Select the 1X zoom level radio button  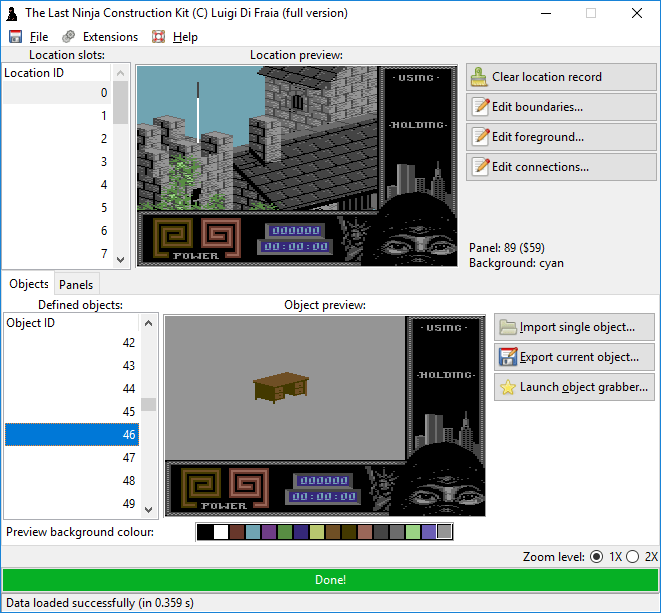[597, 557]
